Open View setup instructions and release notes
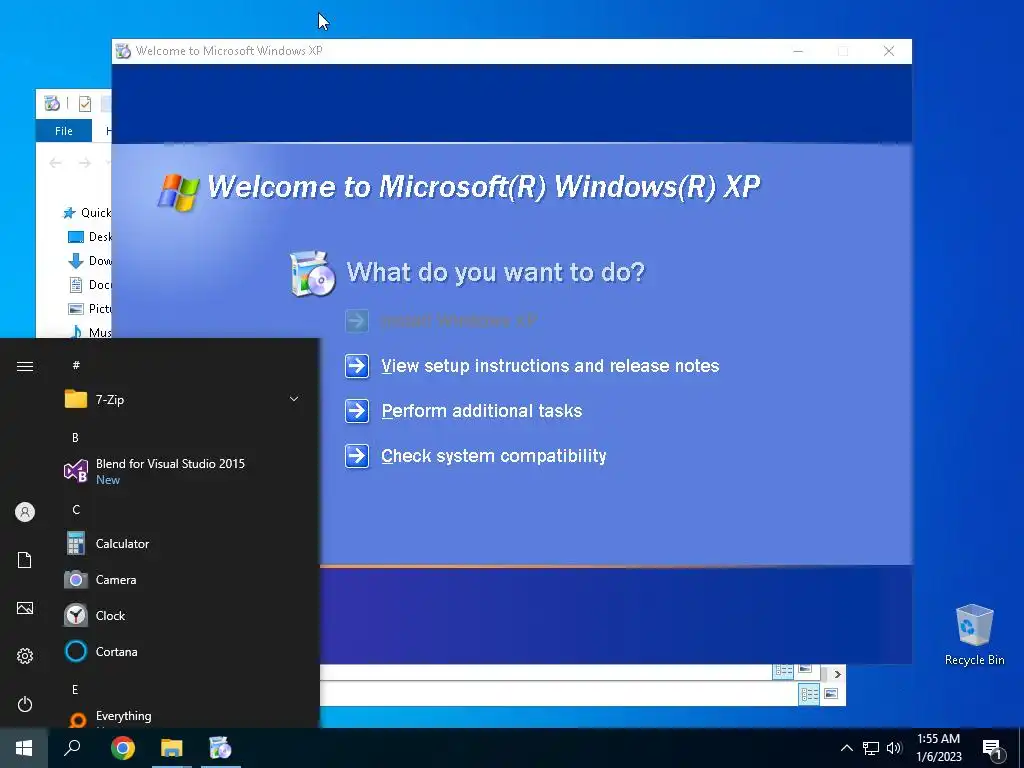 click(550, 366)
